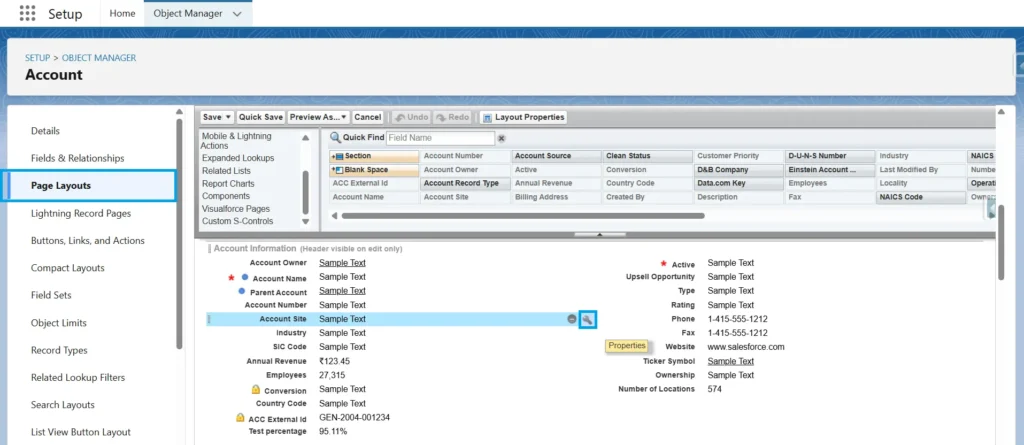Click the Quick Find Field Name input
This screenshot has width=1024, height=445.
(440, 138)
